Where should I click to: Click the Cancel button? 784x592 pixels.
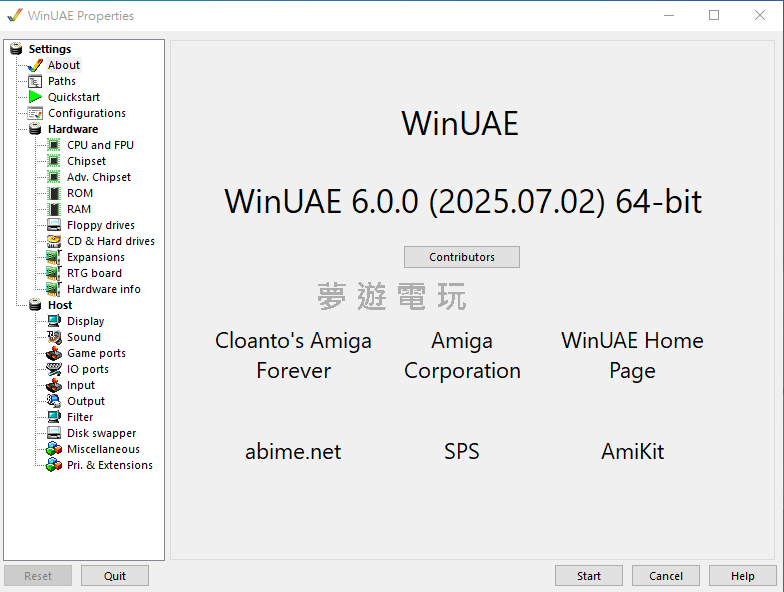point(666,576)
